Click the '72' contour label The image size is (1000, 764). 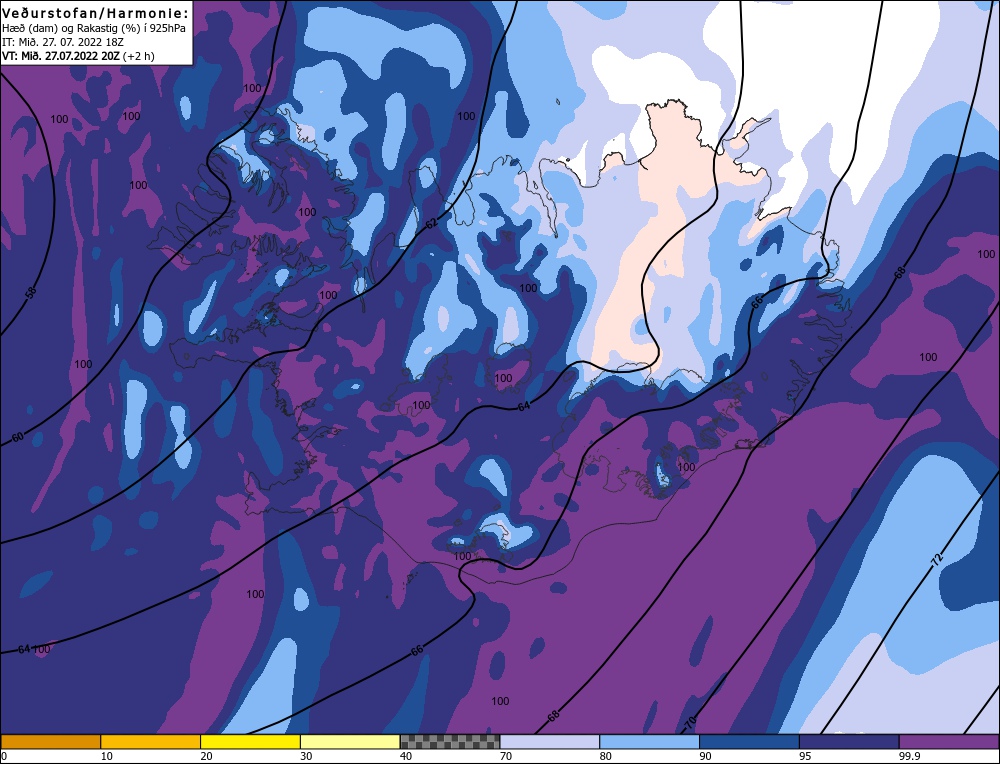(936, 561)
